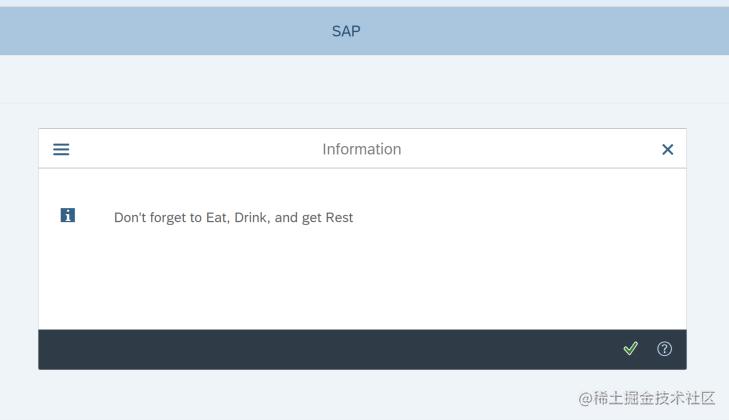The width and height of the screenshot is (729, 420).
Task: Click the "SAP" header title
Action: click(x=346, y=31)
